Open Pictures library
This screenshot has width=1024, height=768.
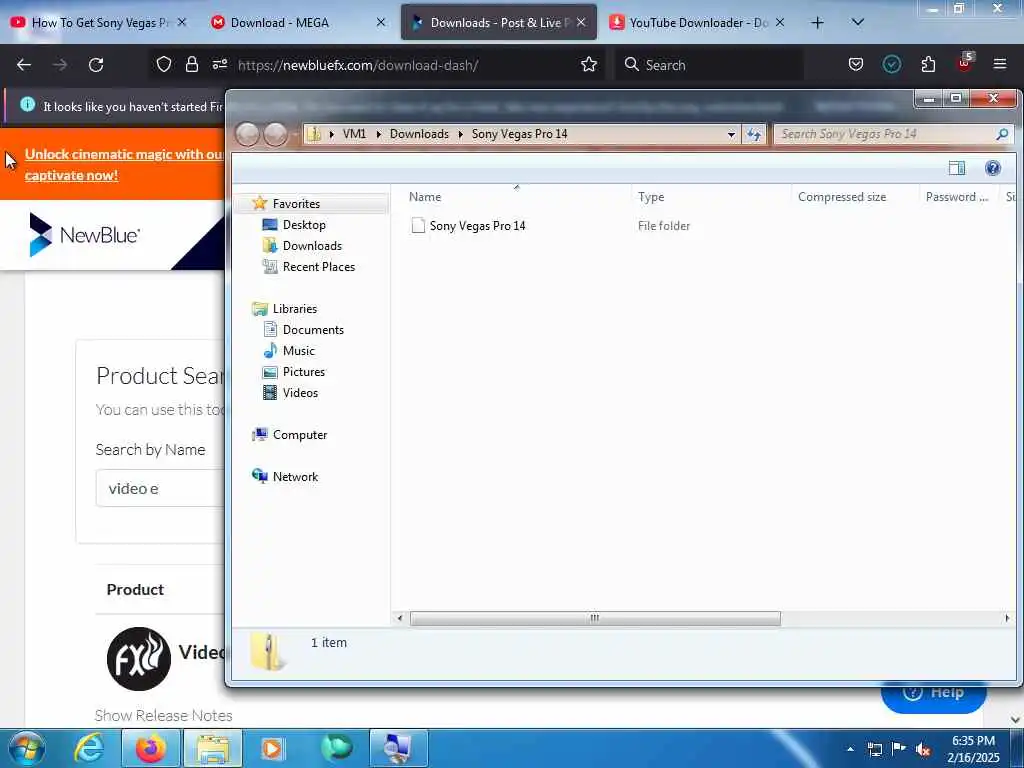pyautogui.click(x=304, y=372)
